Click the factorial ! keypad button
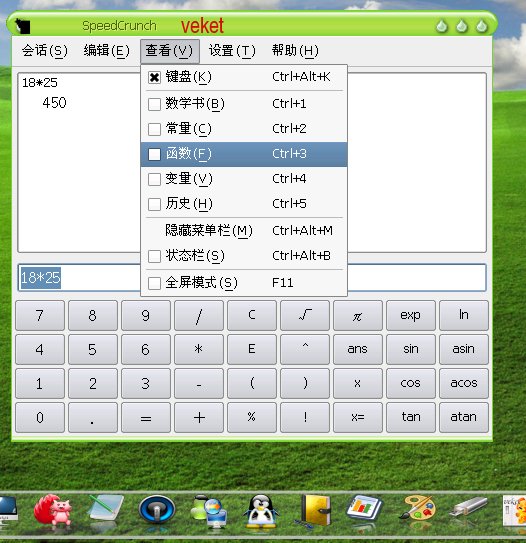Screen dimensions: 526x543 [305, 417]
